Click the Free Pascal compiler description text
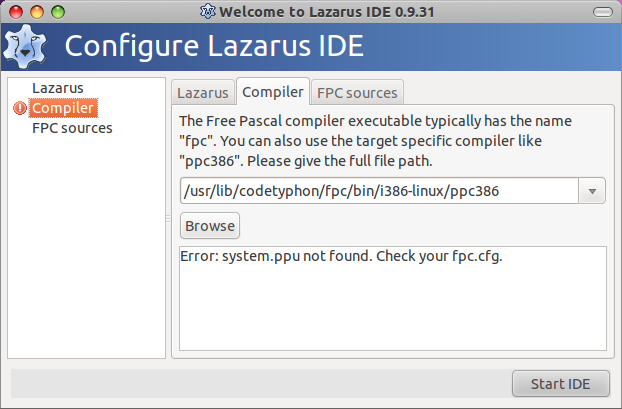Screen dimensions: 622x409 375,141
